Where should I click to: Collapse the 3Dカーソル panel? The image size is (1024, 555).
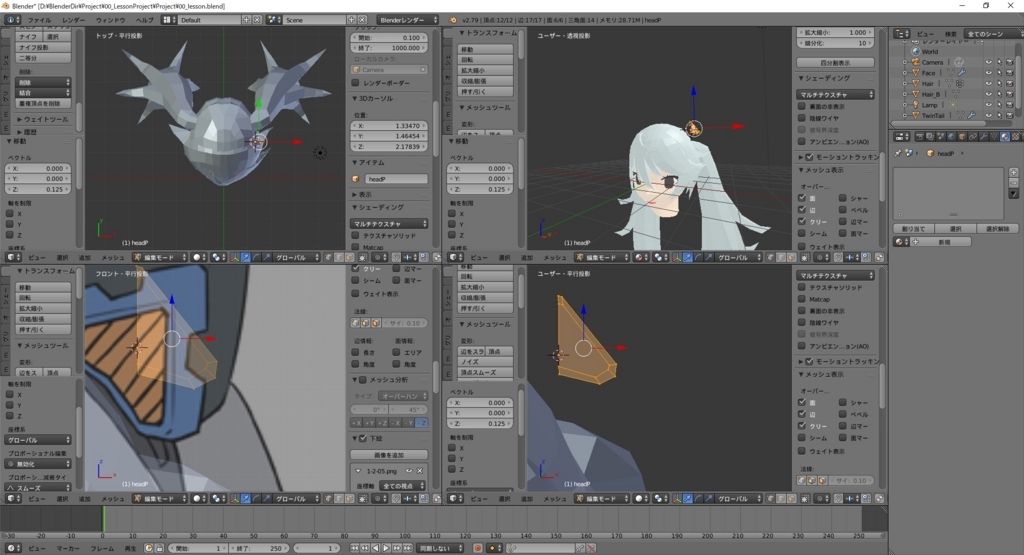374,99
